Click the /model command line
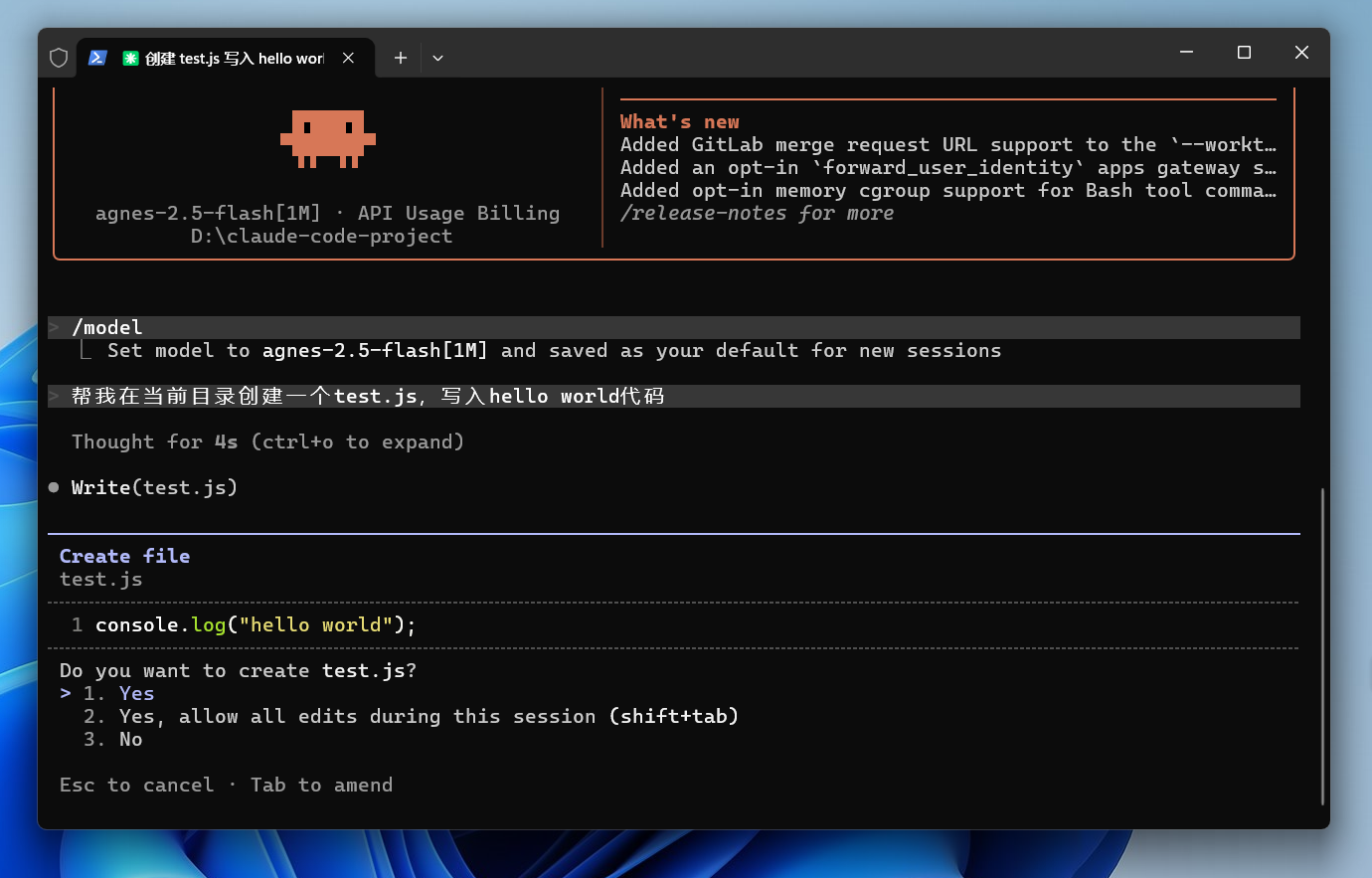The image size is (1372, 878). (x=674, y=327)
